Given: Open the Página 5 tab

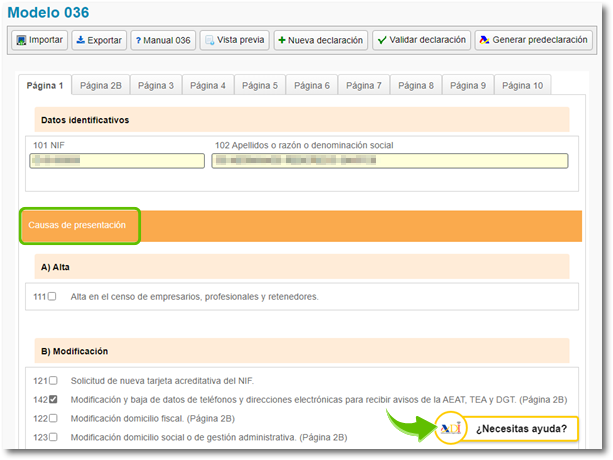Looking at the screenshot, I should pyautogui.click(x=260, y=86).
